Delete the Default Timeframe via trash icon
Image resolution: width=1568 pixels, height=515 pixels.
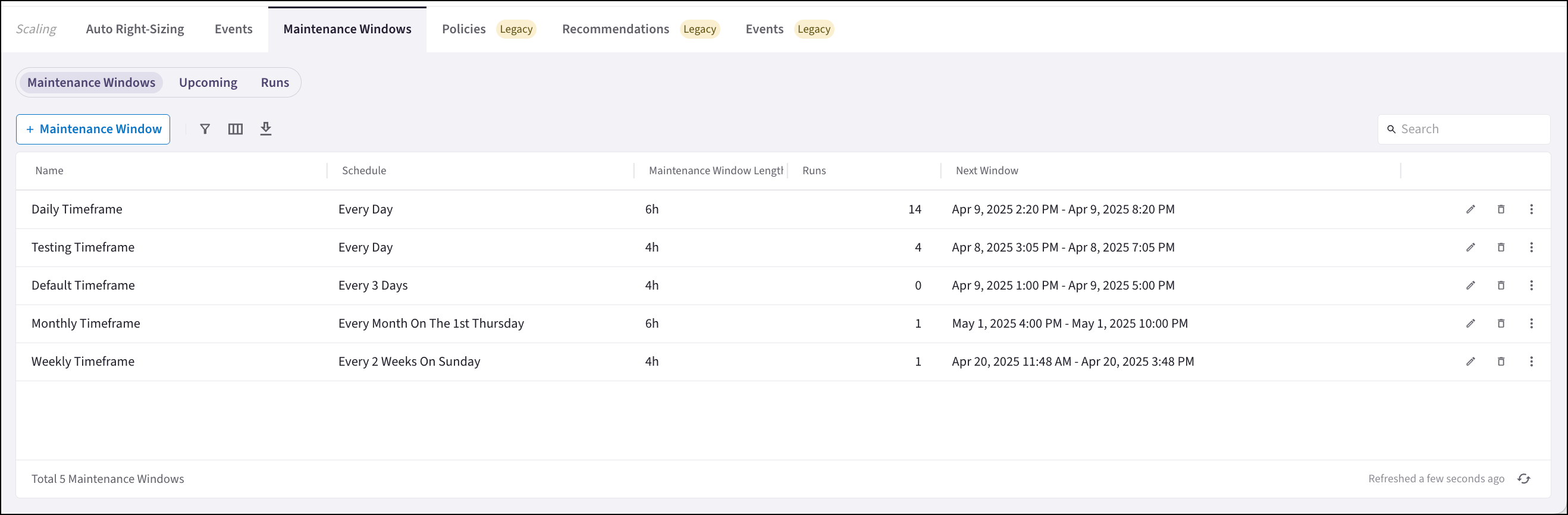coord(1501,285)
